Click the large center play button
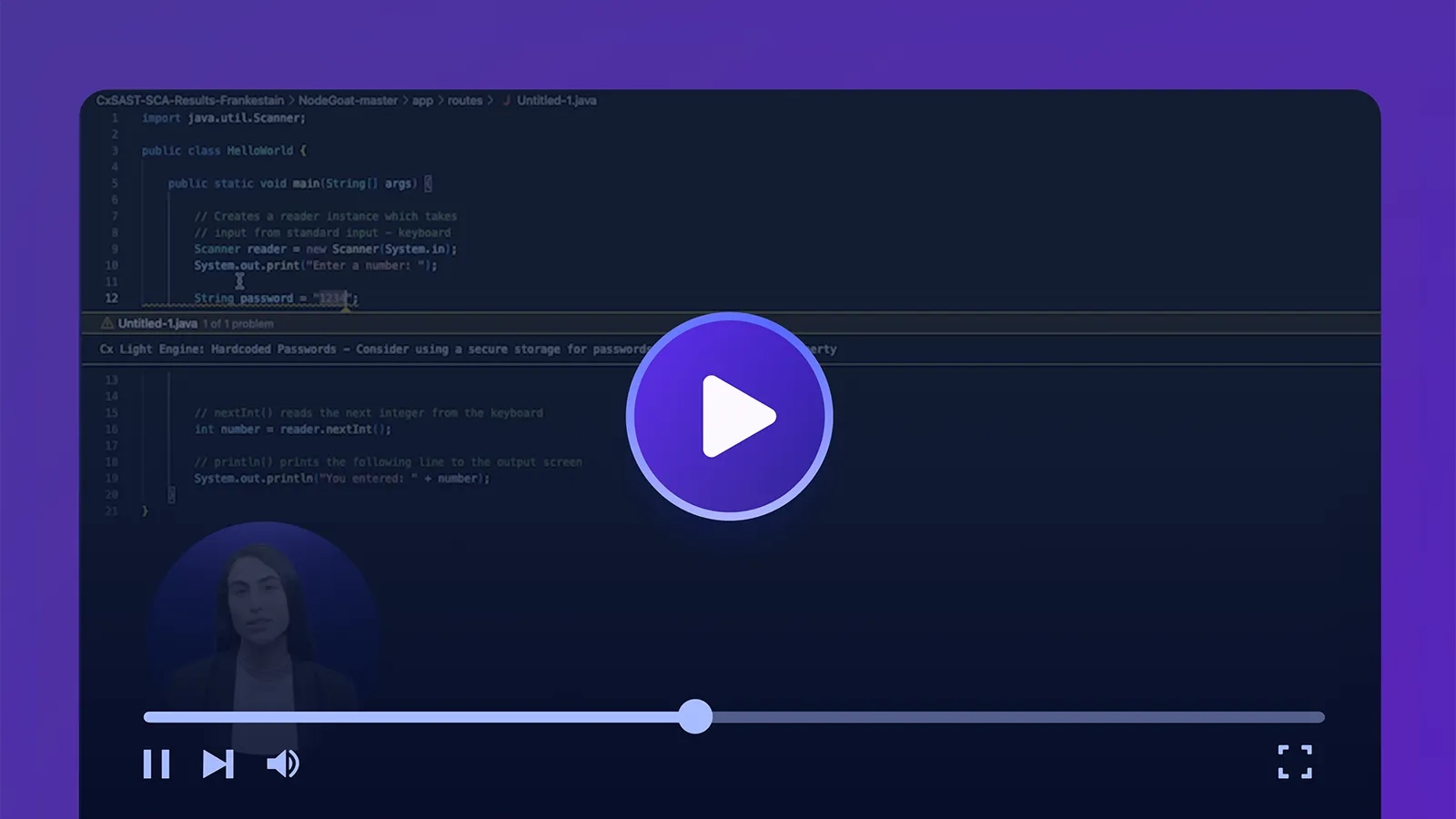Screen dimensions: 1456x819 [x=729, y=416]
